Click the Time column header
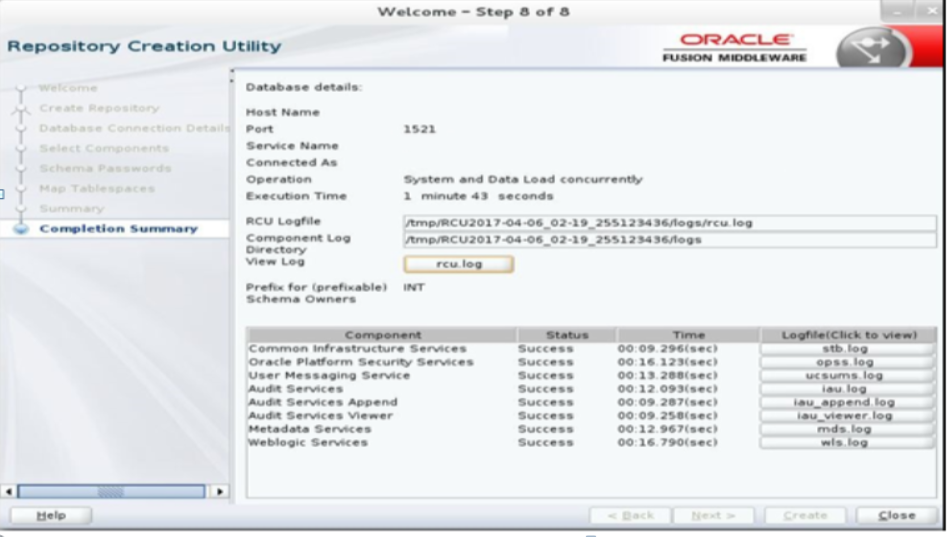Viewport: 947px width, 537px height. coord(689,335)
